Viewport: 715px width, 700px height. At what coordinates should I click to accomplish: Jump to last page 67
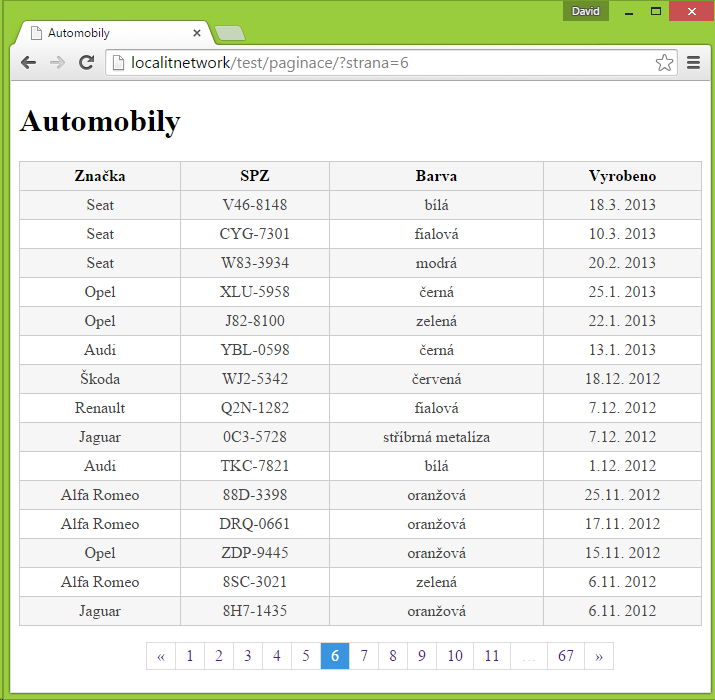(x=566, y=656)
